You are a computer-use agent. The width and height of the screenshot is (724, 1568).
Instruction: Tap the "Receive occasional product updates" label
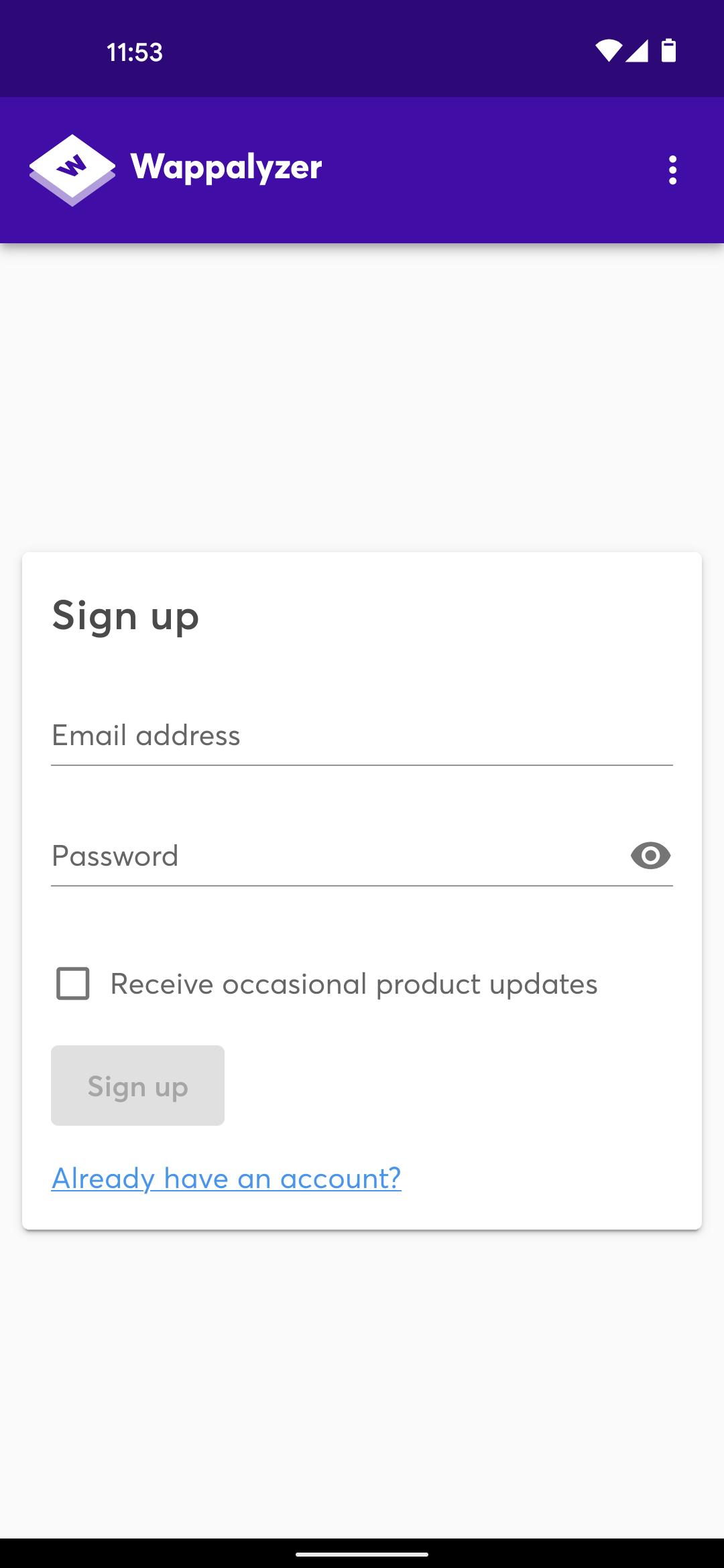tap(354, 984)
